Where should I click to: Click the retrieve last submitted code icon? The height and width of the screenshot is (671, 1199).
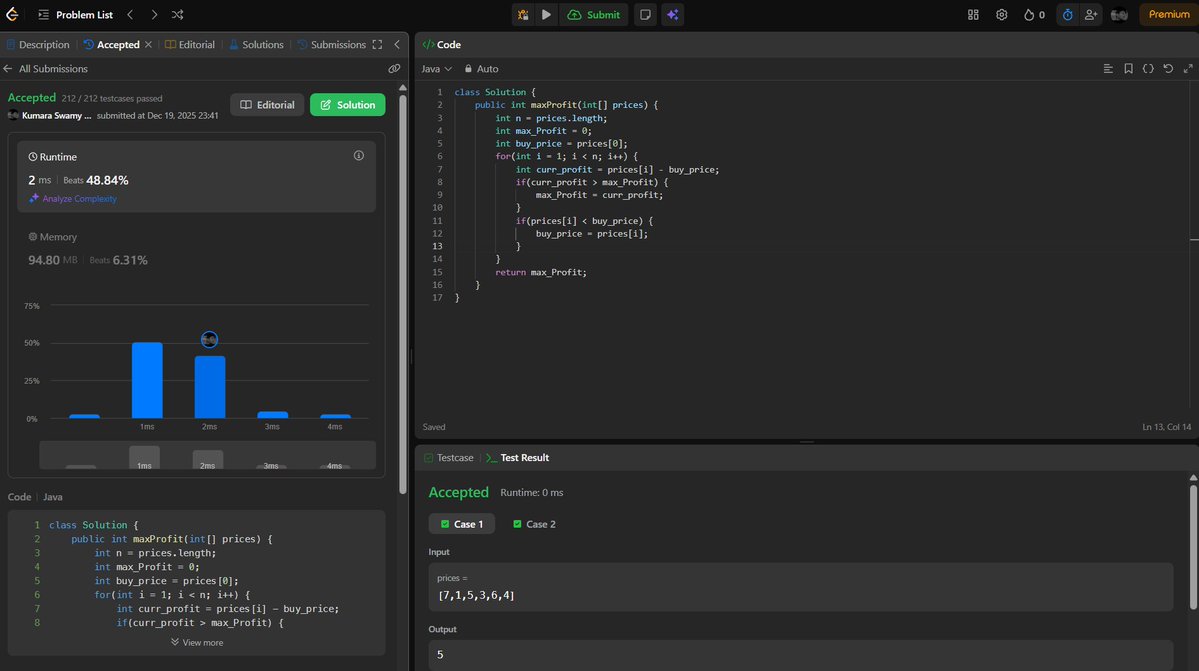pyautogui.click(x=1168, y=68)
